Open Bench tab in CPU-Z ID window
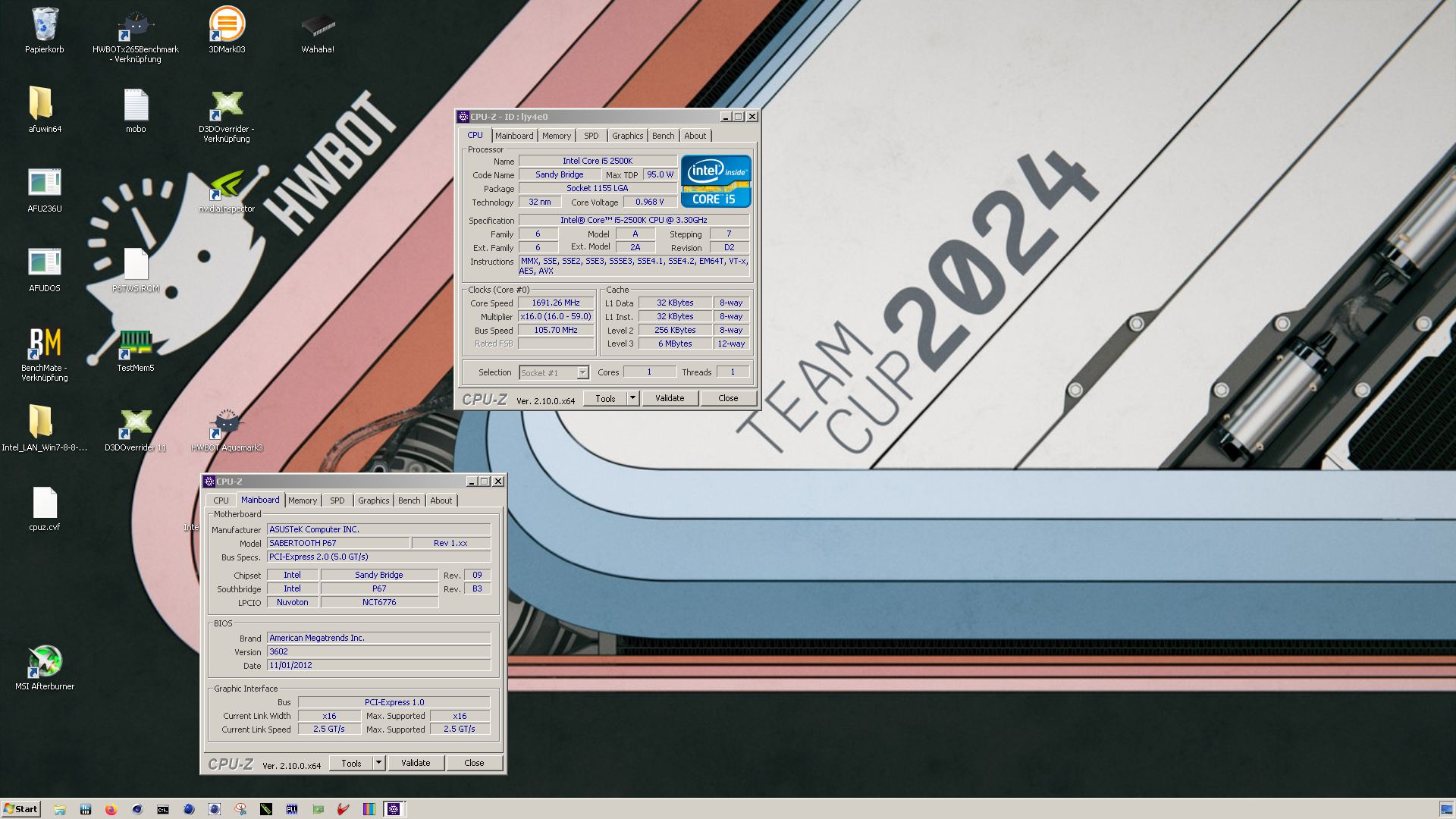The image size is (1456, 819). [664, 136]
